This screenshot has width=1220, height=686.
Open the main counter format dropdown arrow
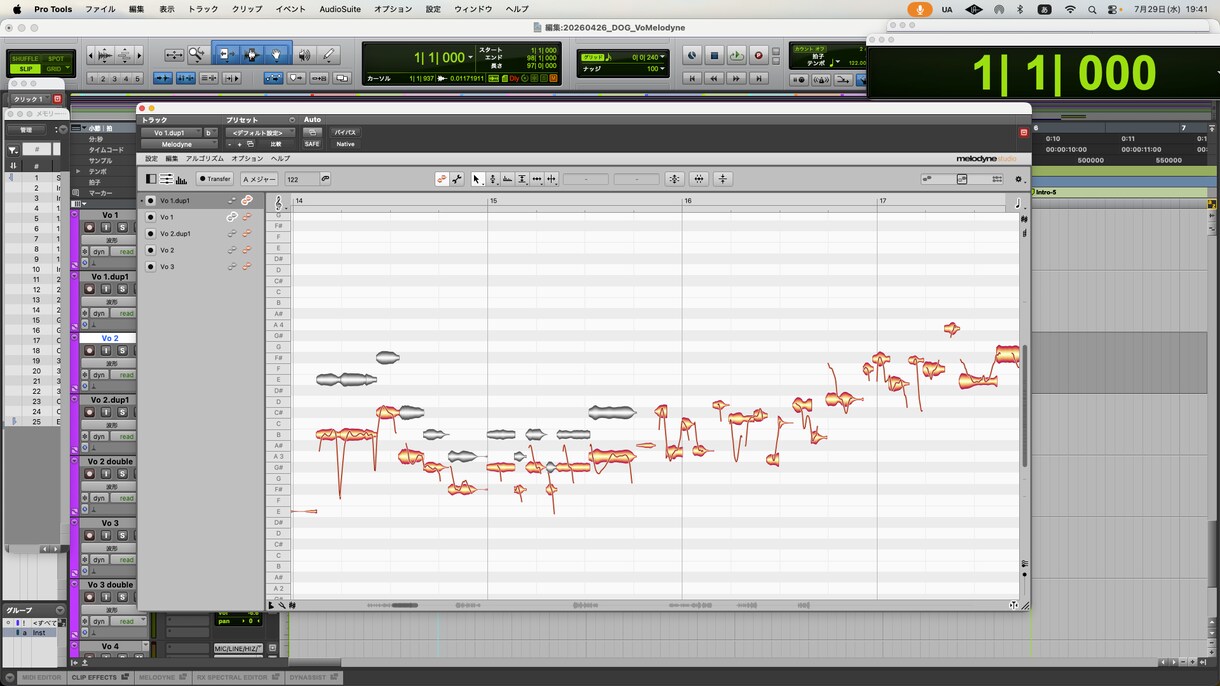click(470, 58)
